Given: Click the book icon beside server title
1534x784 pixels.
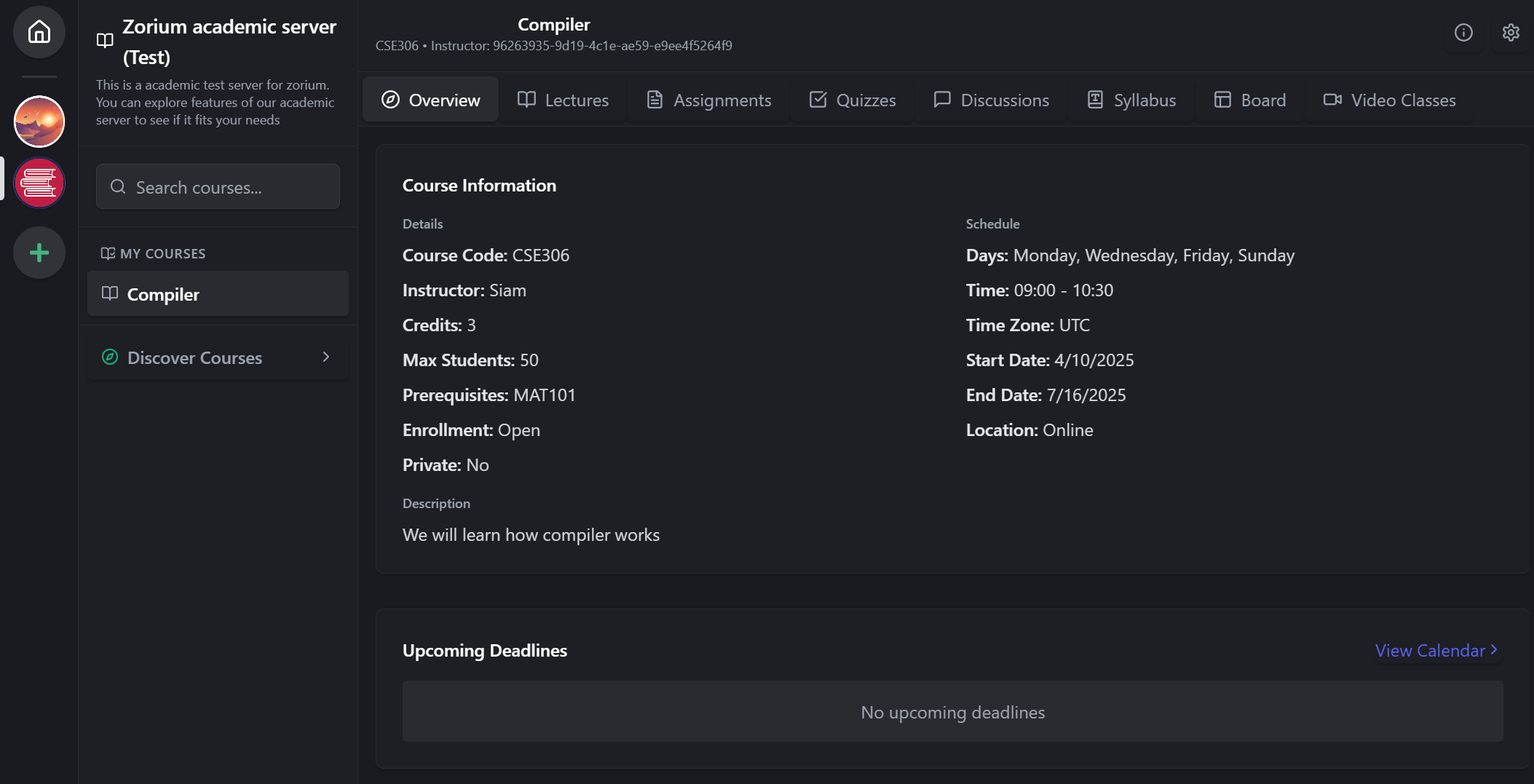Looking at the screenshot, I should (105, 41).
